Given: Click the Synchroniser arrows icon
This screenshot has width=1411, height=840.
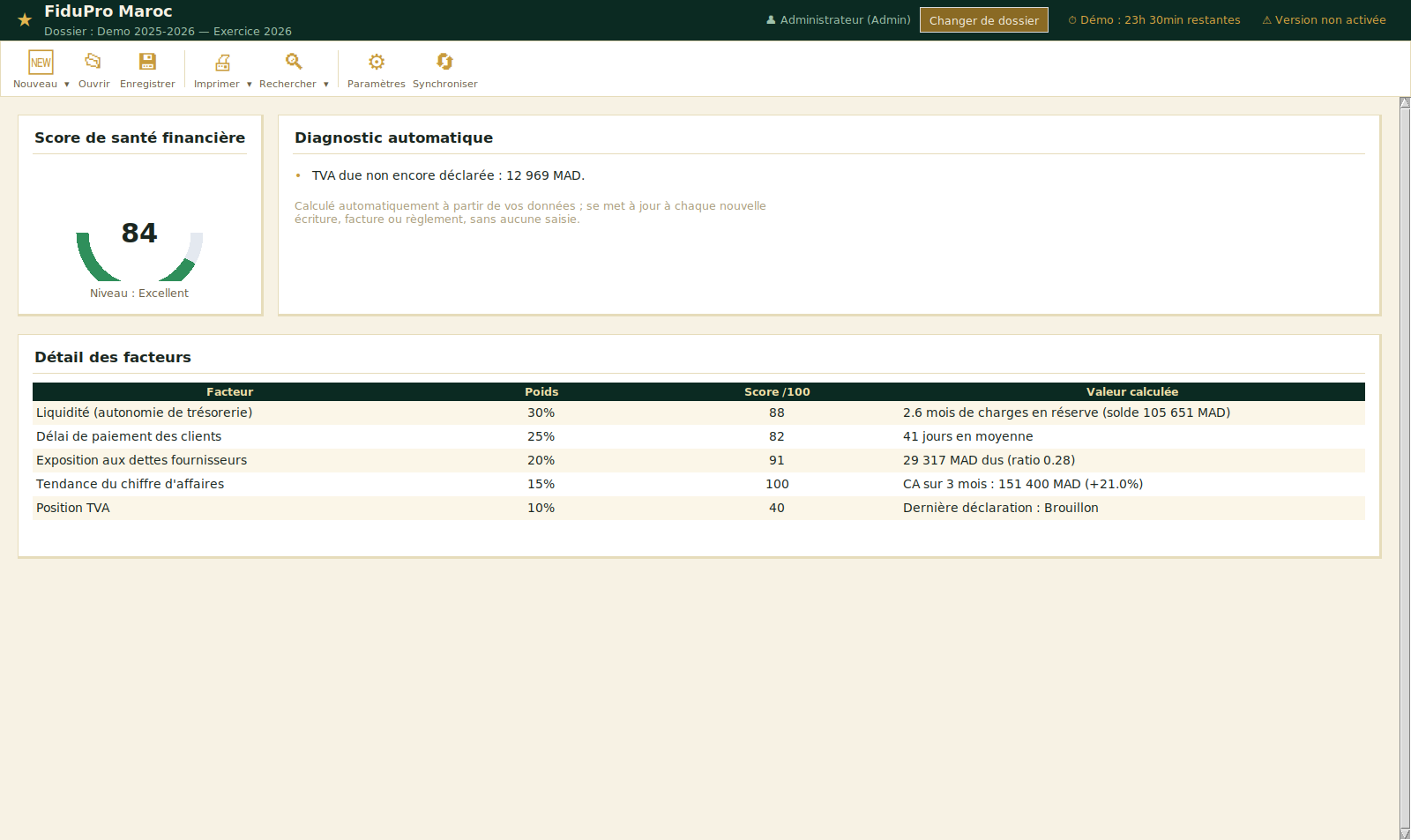Looking at the screenshot, I should pyautogui.click(x=444, y=62).
